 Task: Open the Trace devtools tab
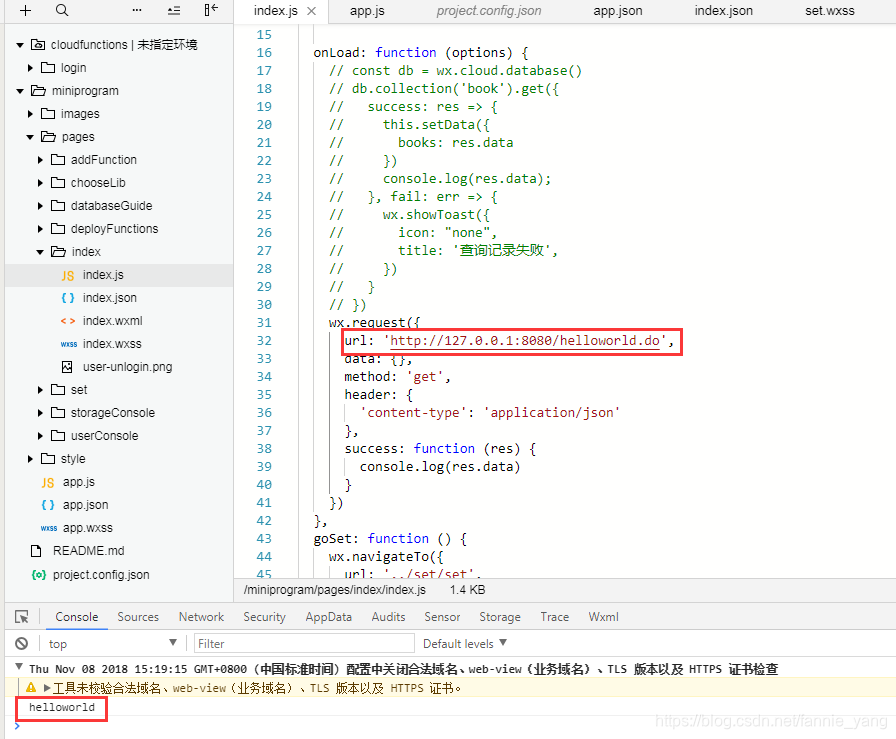554,617
